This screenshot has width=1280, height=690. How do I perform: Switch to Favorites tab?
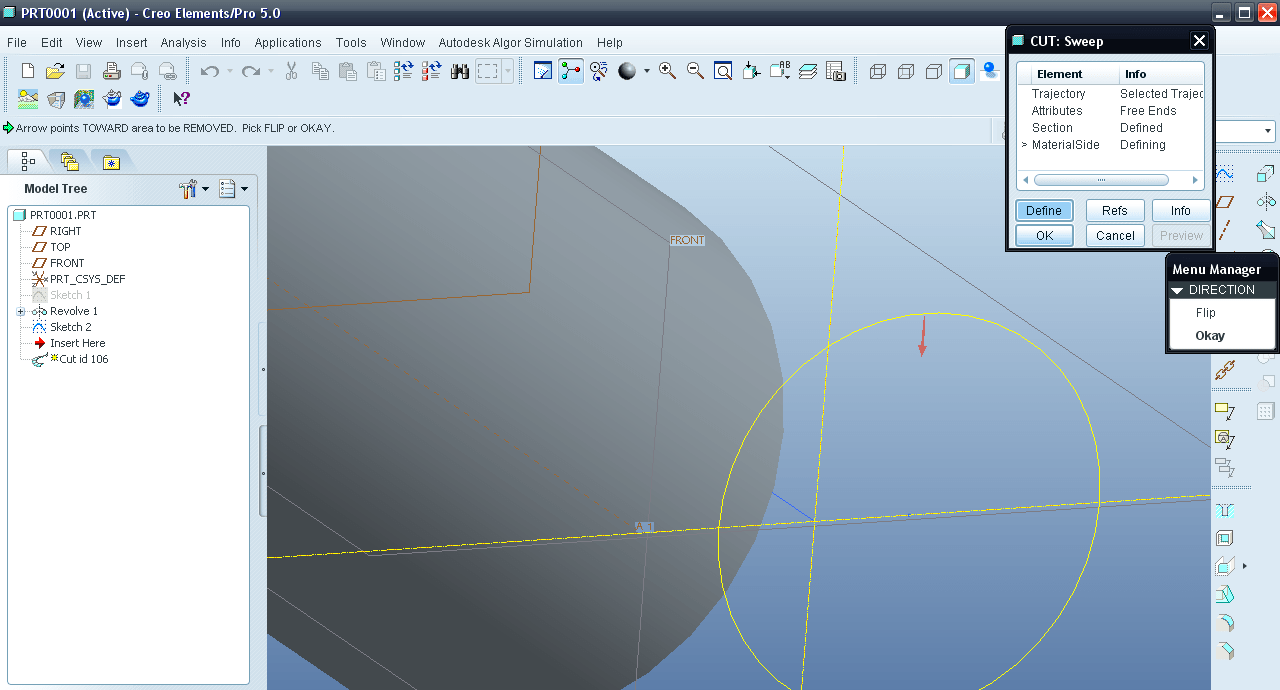[110, 161]
